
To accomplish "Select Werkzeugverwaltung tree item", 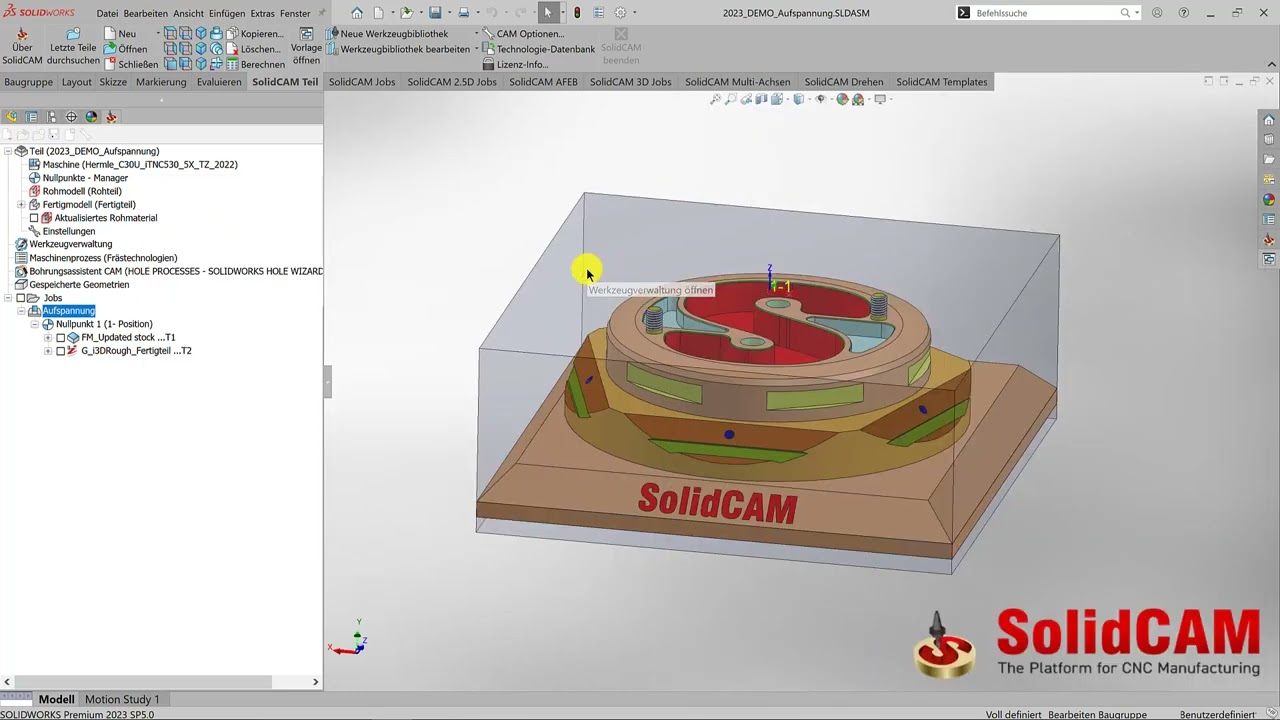I will [x=63, y=244].
